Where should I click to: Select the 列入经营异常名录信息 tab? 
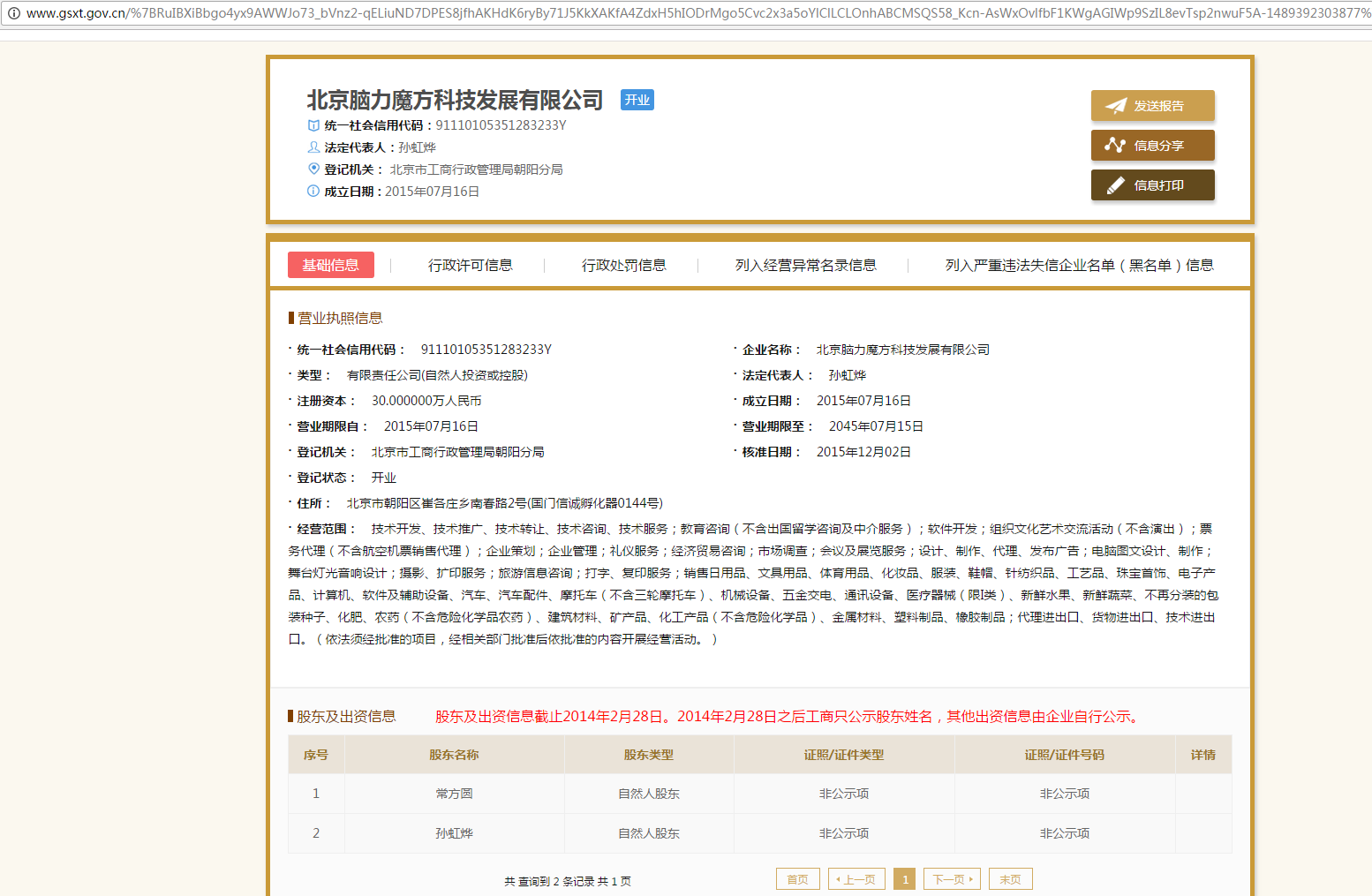click(x=806, y=264)
